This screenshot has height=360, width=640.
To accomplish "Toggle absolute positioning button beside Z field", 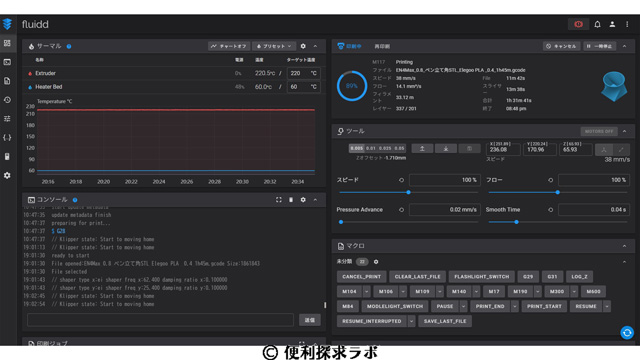I will click(x=604, y=149).
